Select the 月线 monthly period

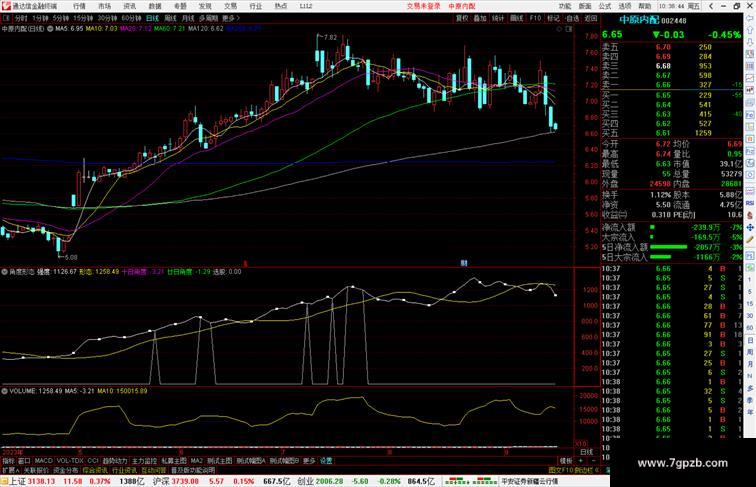188,18
